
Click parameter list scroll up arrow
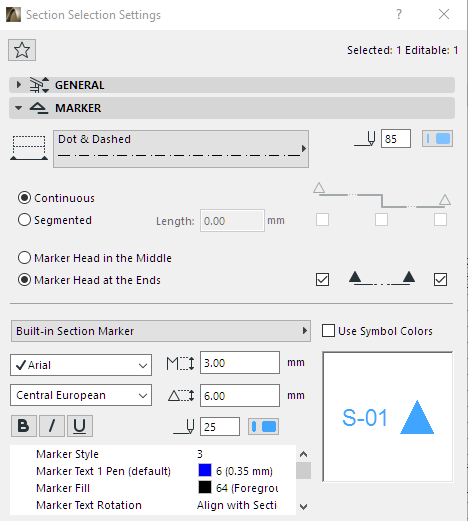tap(303, 454)
